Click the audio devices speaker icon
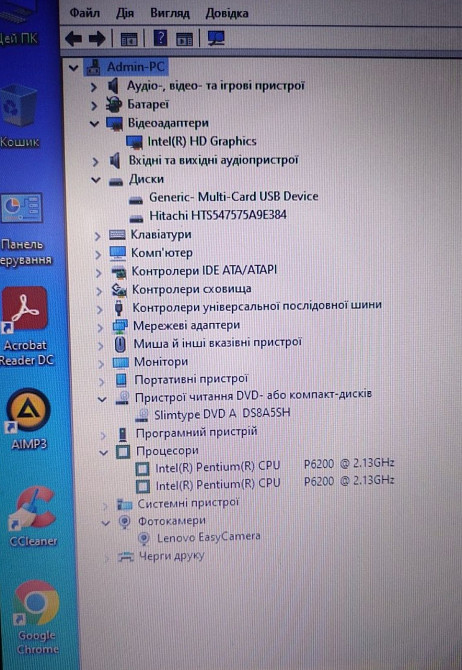The width and height of the screenshot is (462, 670). click(x=112, y=86)
